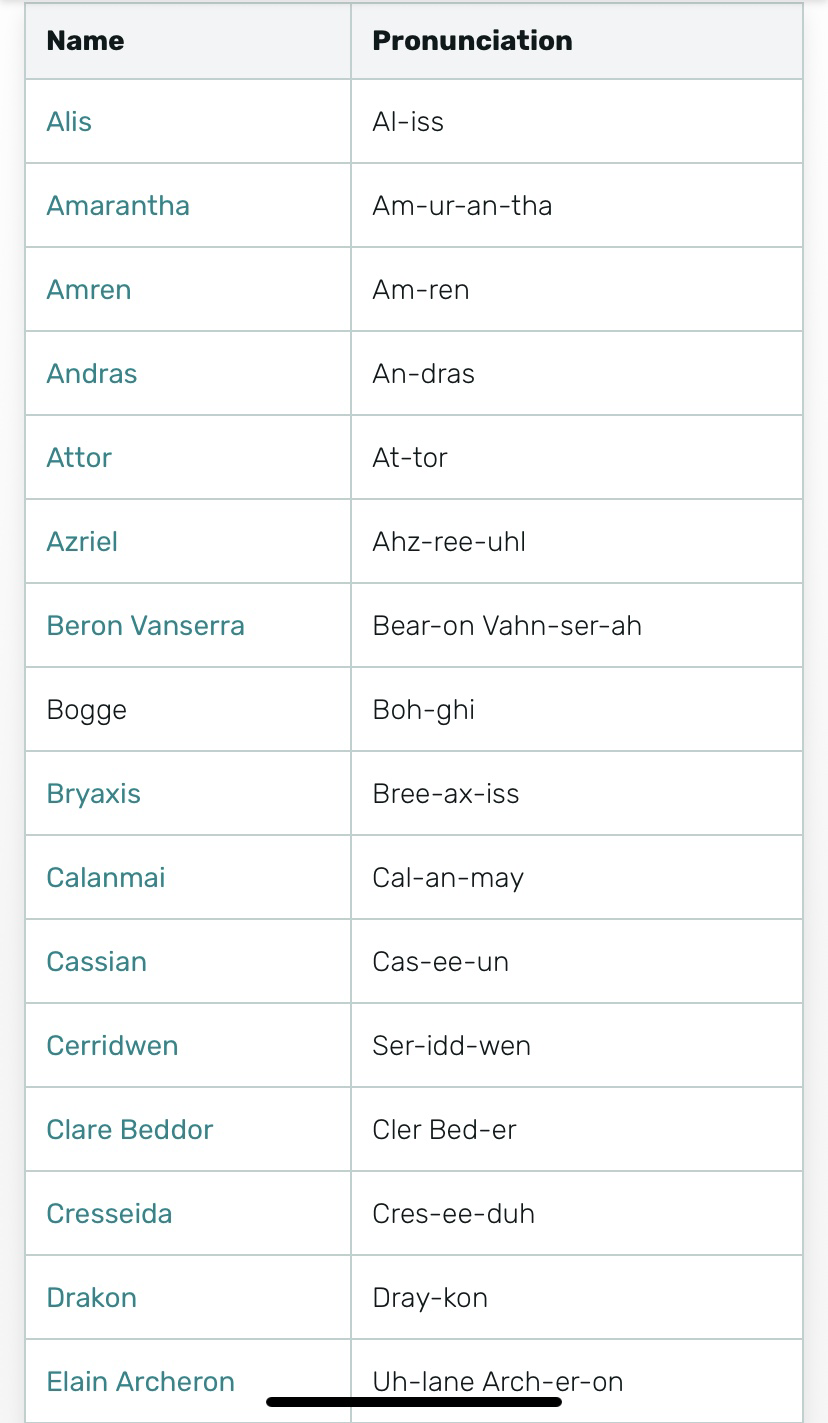The height and width of the screenshot is (1423, 828).
Task: Click the Pronunciation column header
Action: click(x=473, y=41)
